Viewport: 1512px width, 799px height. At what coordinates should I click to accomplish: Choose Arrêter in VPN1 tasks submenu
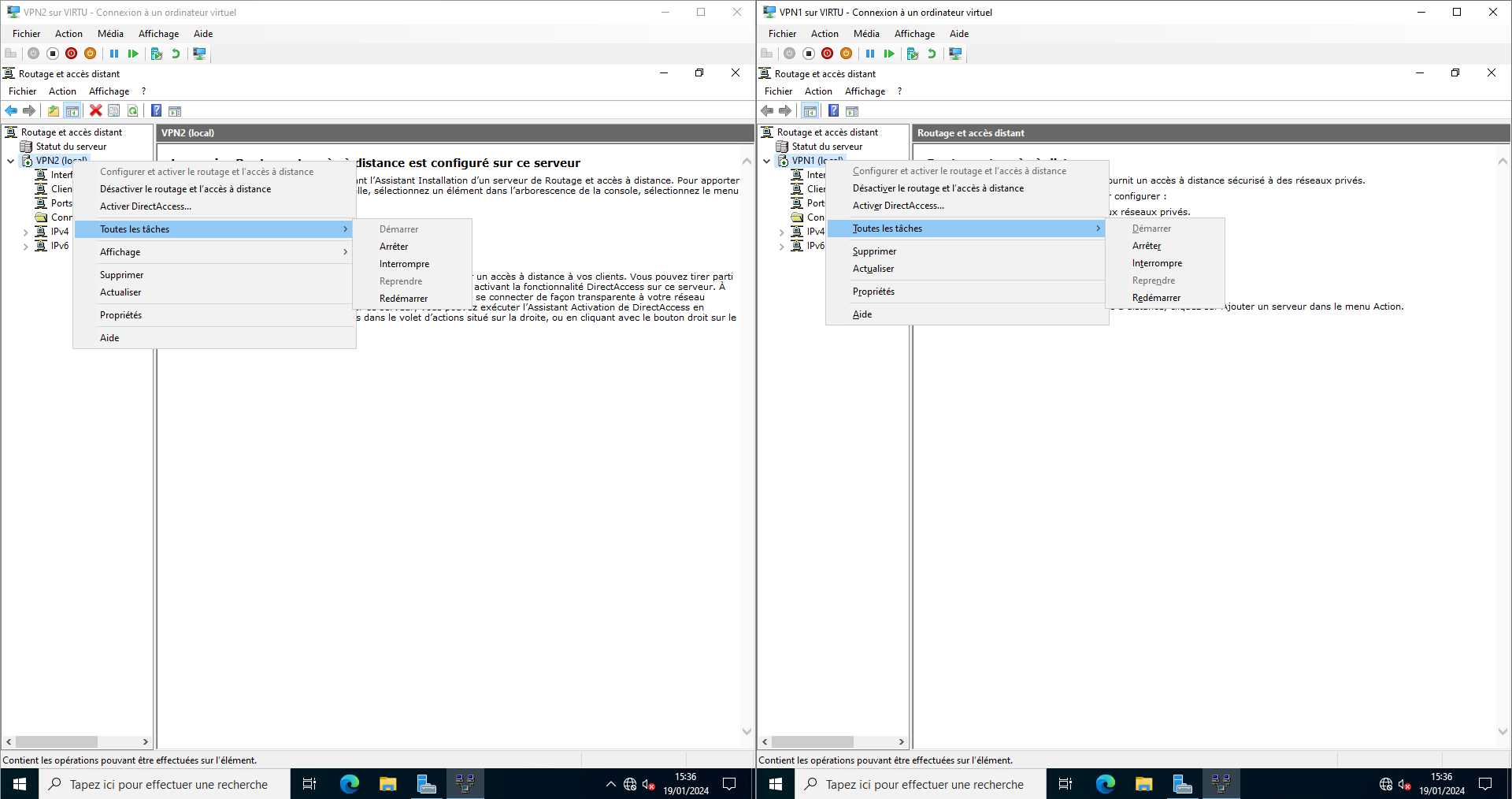[1147, 246]
